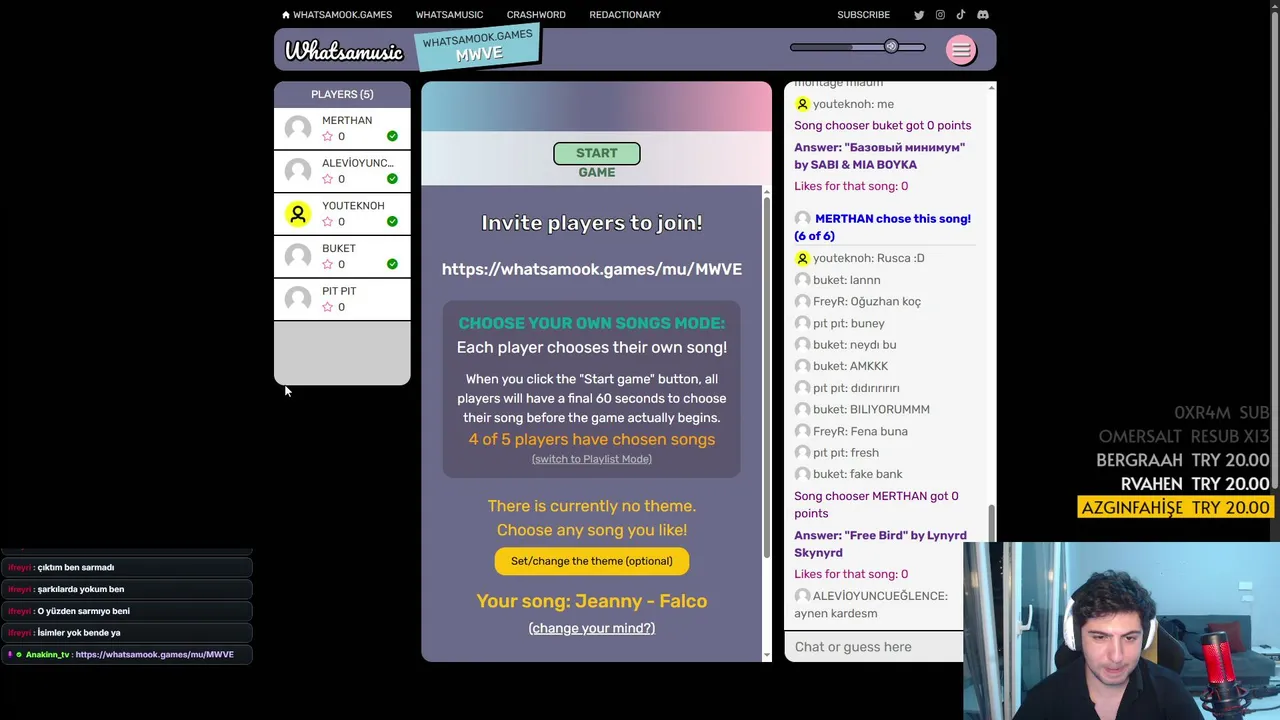This screenshot has width=1280, height=720.
Task: Click the "Your song: Jeanny - Falco" text
Action: click(592, 601)
